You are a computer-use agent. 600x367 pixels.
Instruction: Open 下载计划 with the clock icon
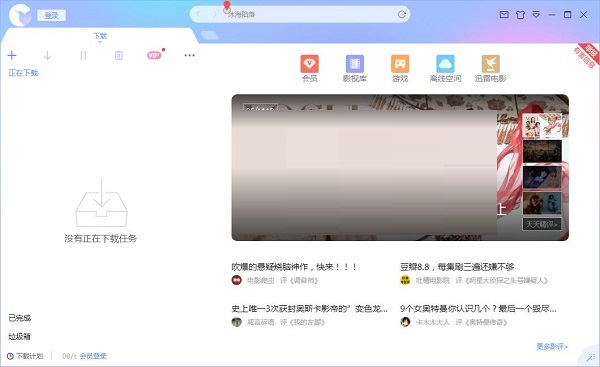click(25, 356)
